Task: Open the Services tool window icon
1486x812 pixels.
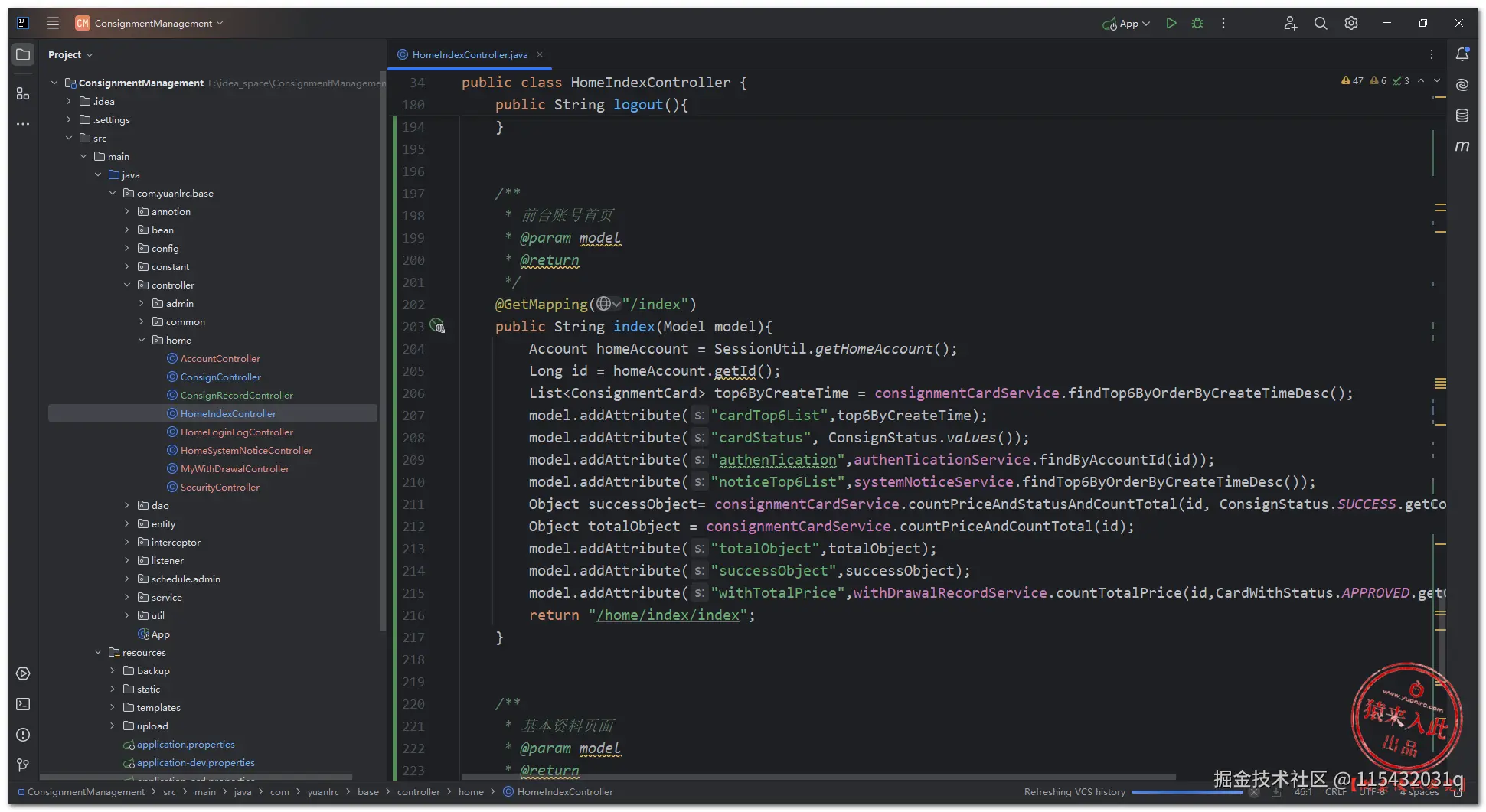Action: click(23, 673)
